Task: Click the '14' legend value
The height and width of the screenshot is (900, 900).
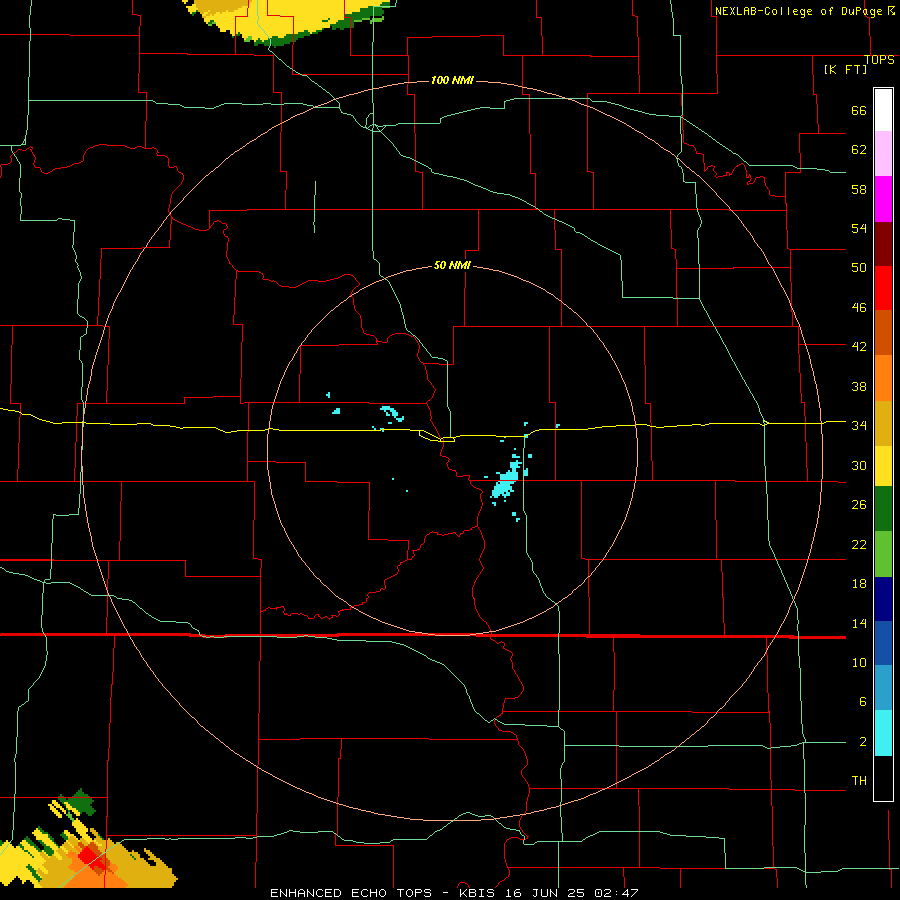Action: click(859, 623)
